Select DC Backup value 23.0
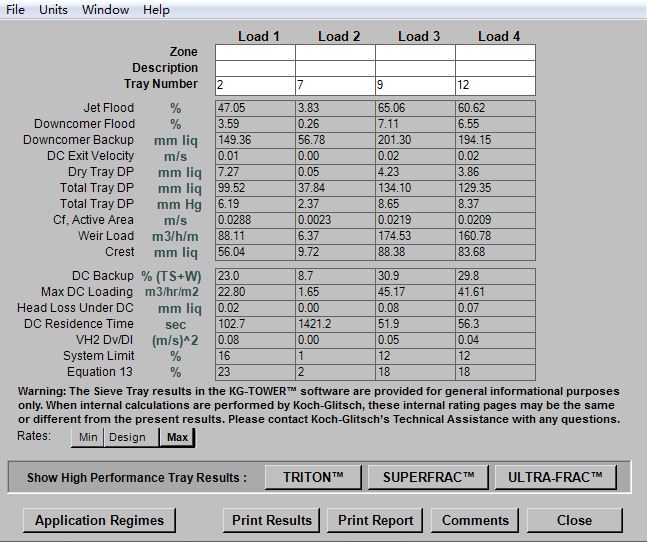The height and width of the screenshot is (542, 647). (x=255, y=276)
